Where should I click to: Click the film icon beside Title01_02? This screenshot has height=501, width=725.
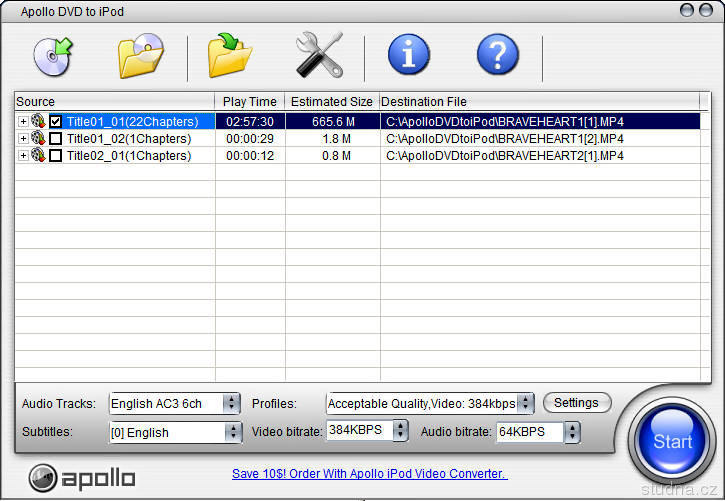[x=39, y=139]
